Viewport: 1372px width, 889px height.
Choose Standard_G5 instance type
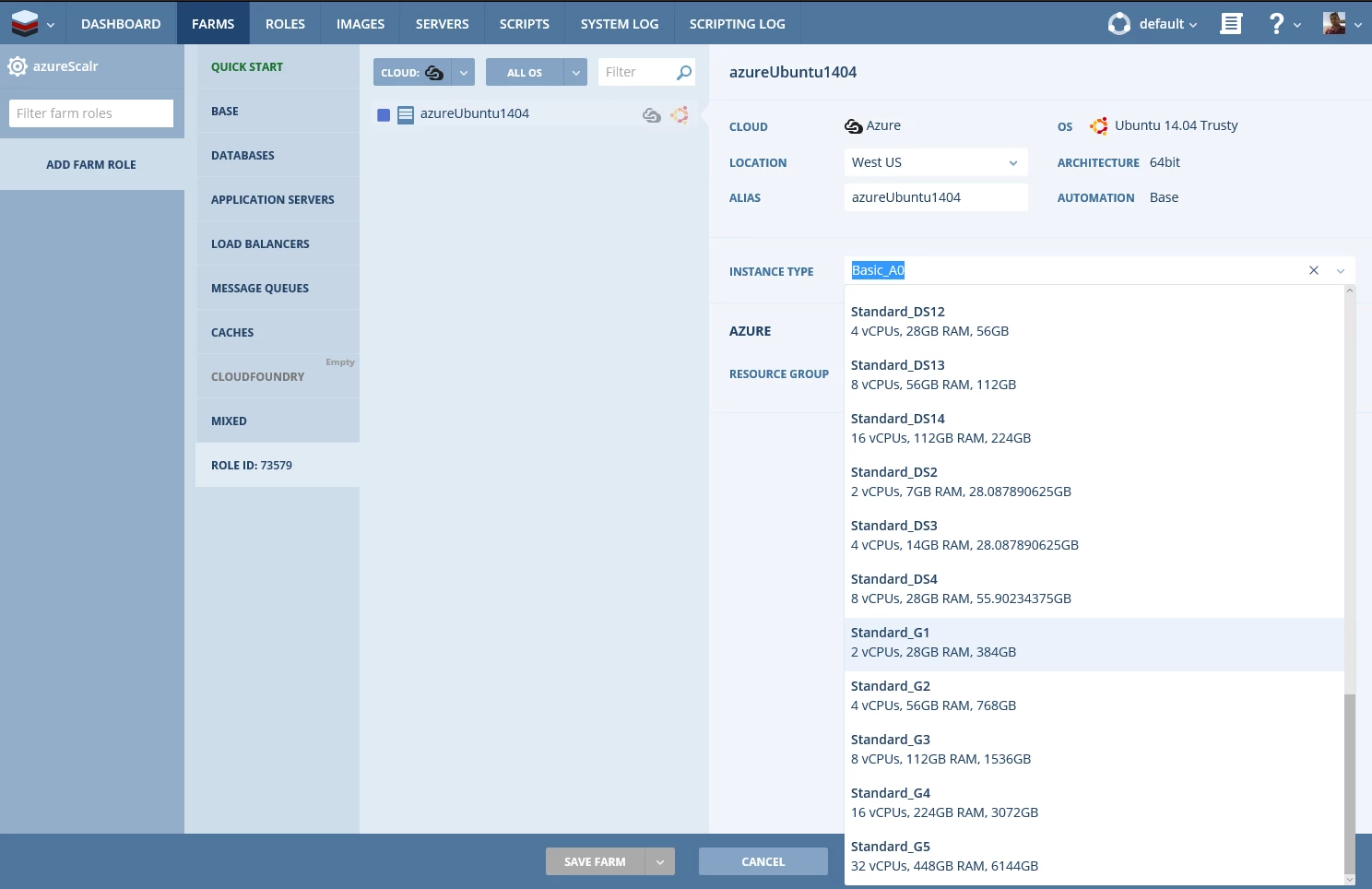coord(1094,856)
